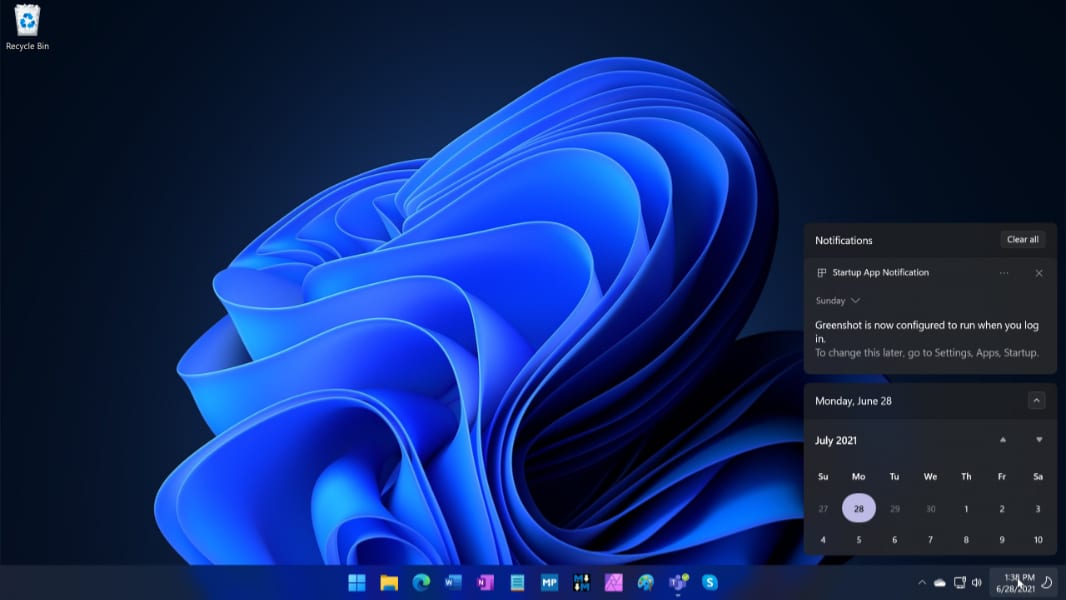Dismiss the Startup App Notification
1066x600 pixels.
point(1039,273)
